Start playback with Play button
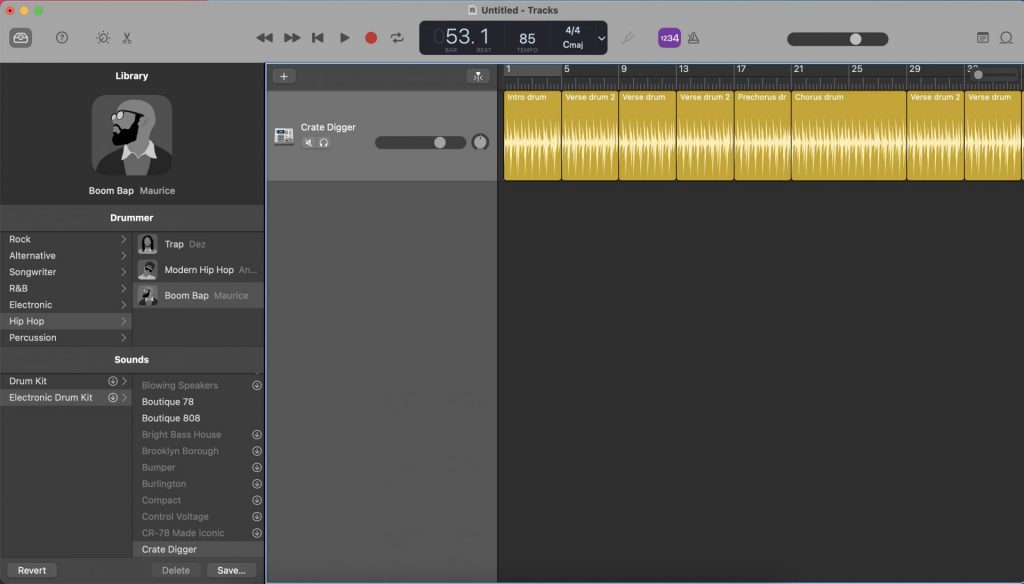 [x=344, y=38]
